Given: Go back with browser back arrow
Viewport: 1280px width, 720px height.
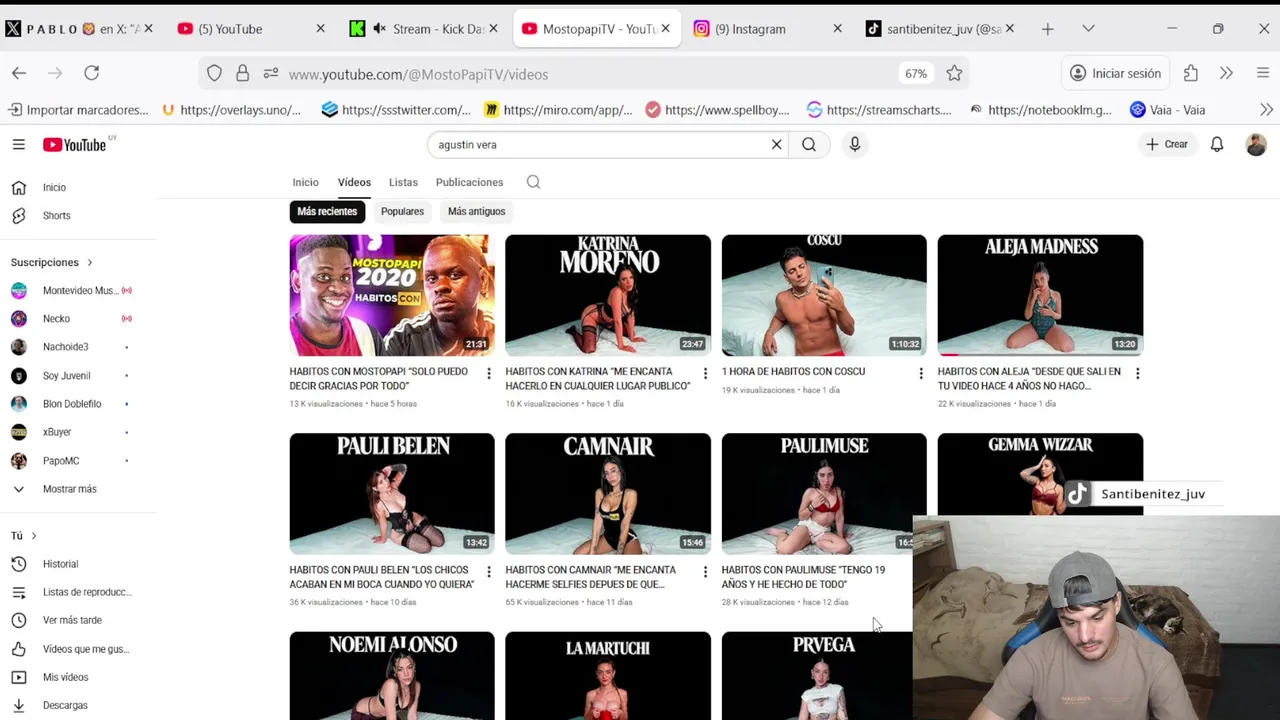Looking at the screenshot, I should click(x=19, y=73).
